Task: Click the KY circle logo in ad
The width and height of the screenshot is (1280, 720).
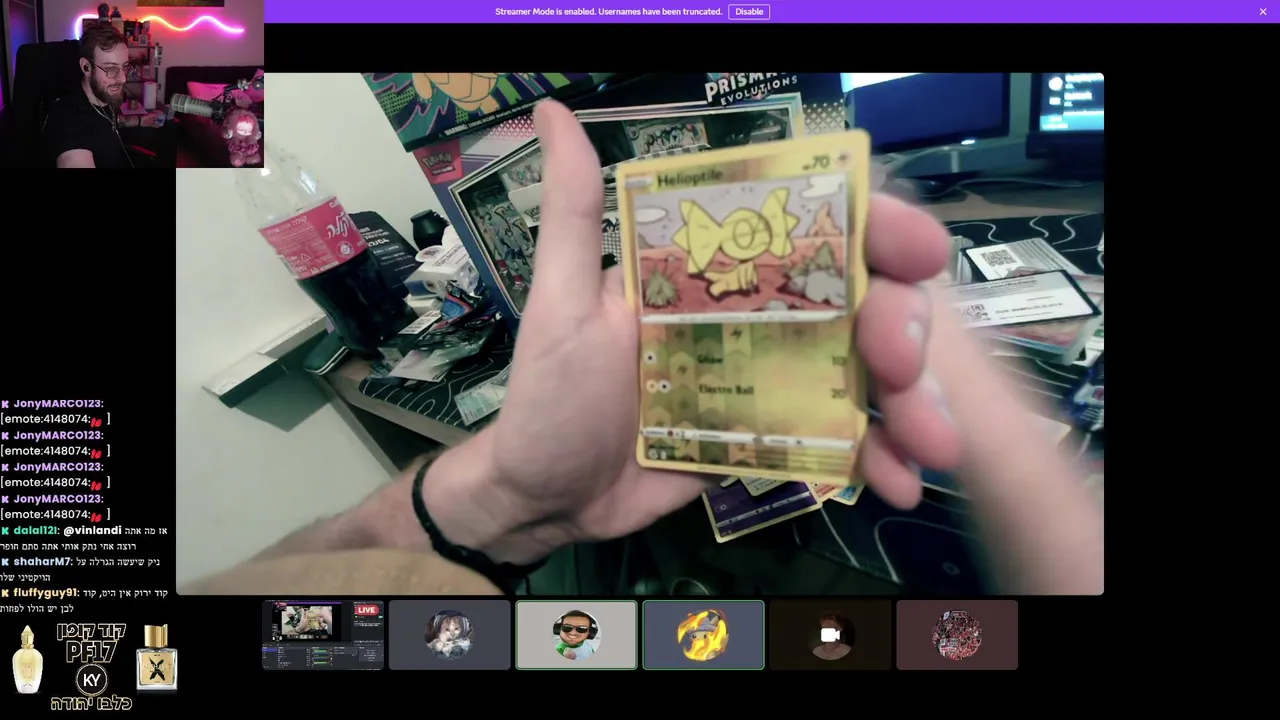Action: coord(92,680)
